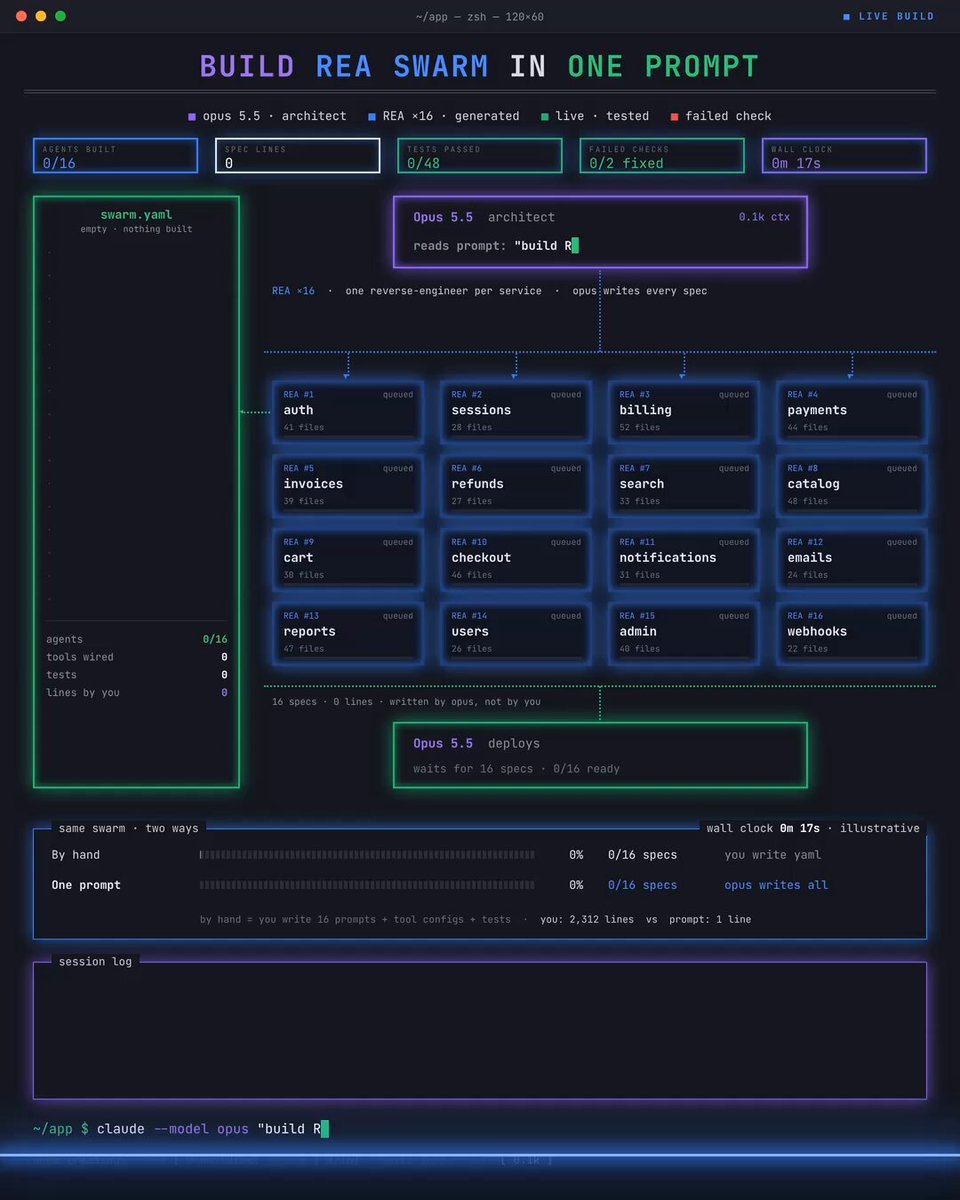The image size is (960, 1200).
Task: Click the red failed check legend square
Action: (x=675, y=116)
